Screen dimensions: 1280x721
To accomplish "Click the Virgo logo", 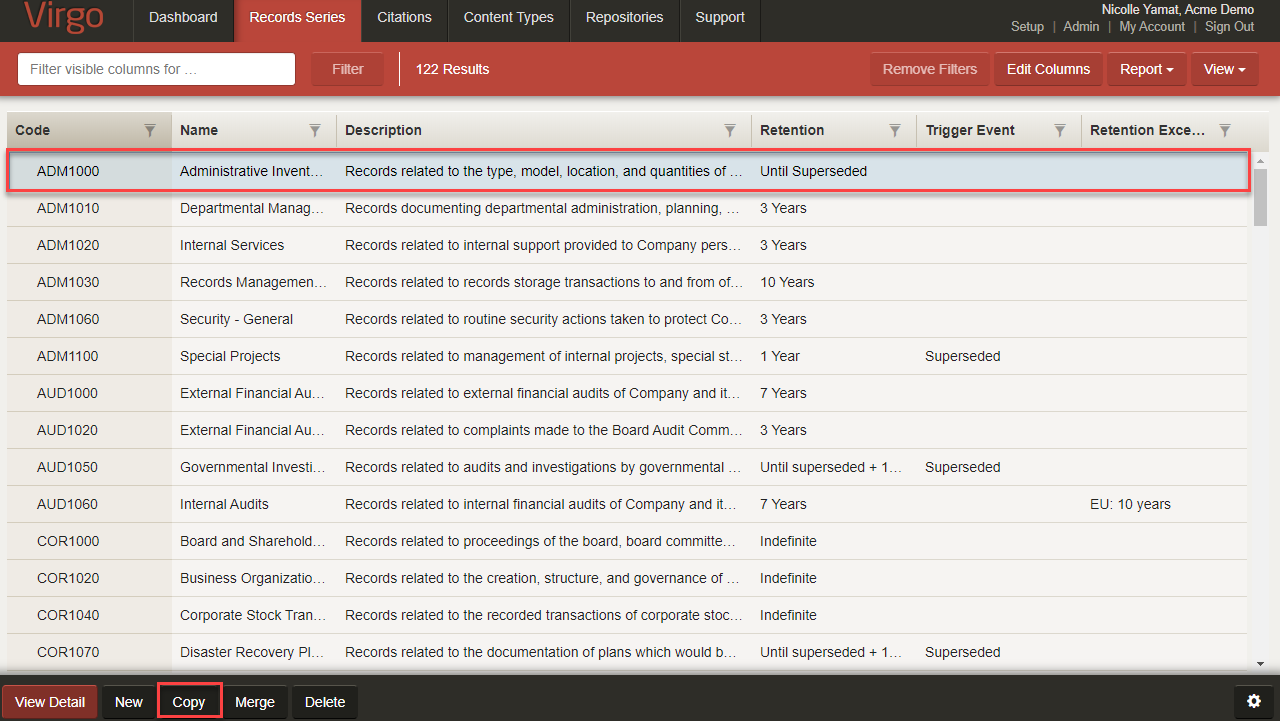I will [x=64, y=18].
